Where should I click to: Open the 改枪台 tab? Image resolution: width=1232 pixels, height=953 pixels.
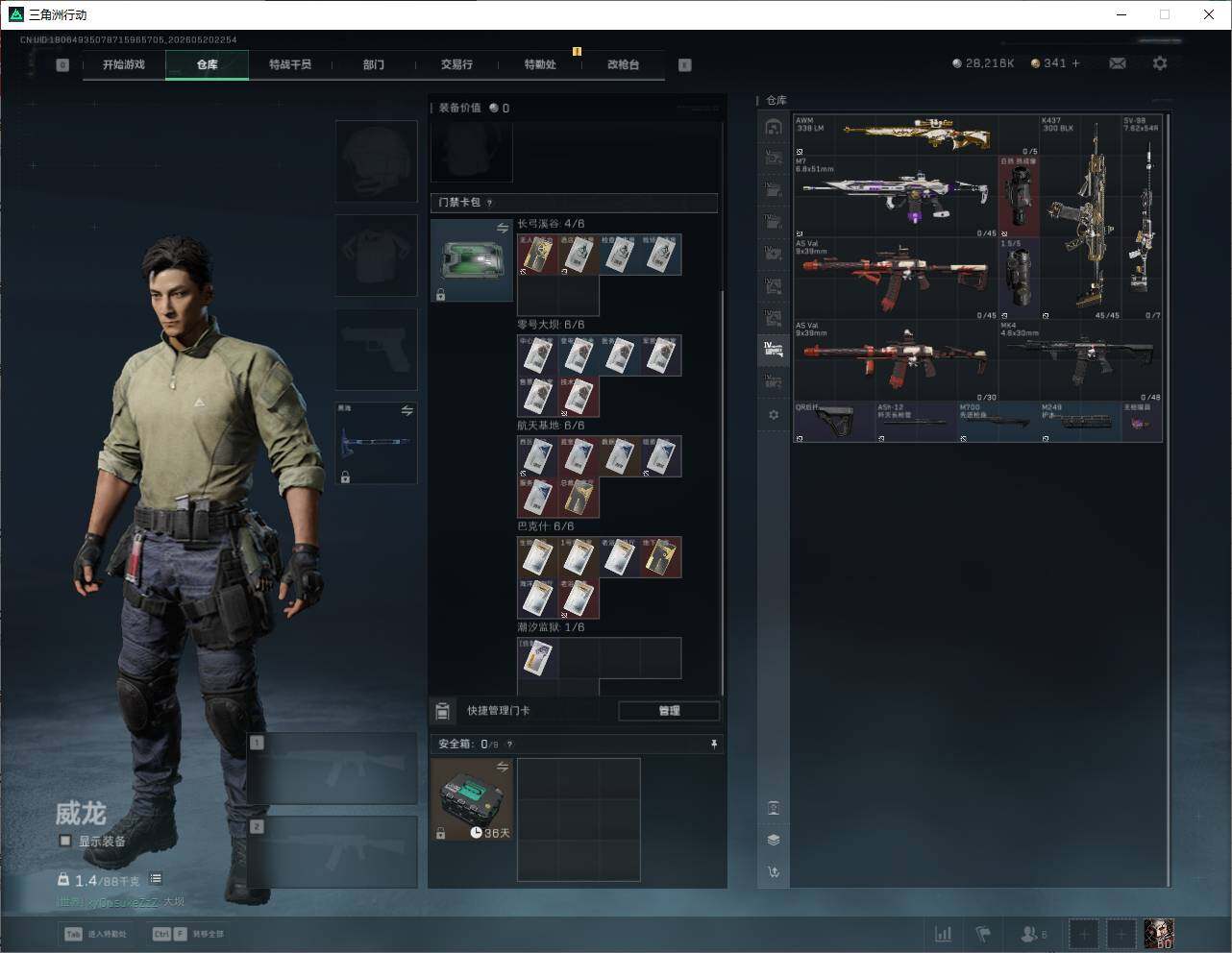[x=623, y=64]
